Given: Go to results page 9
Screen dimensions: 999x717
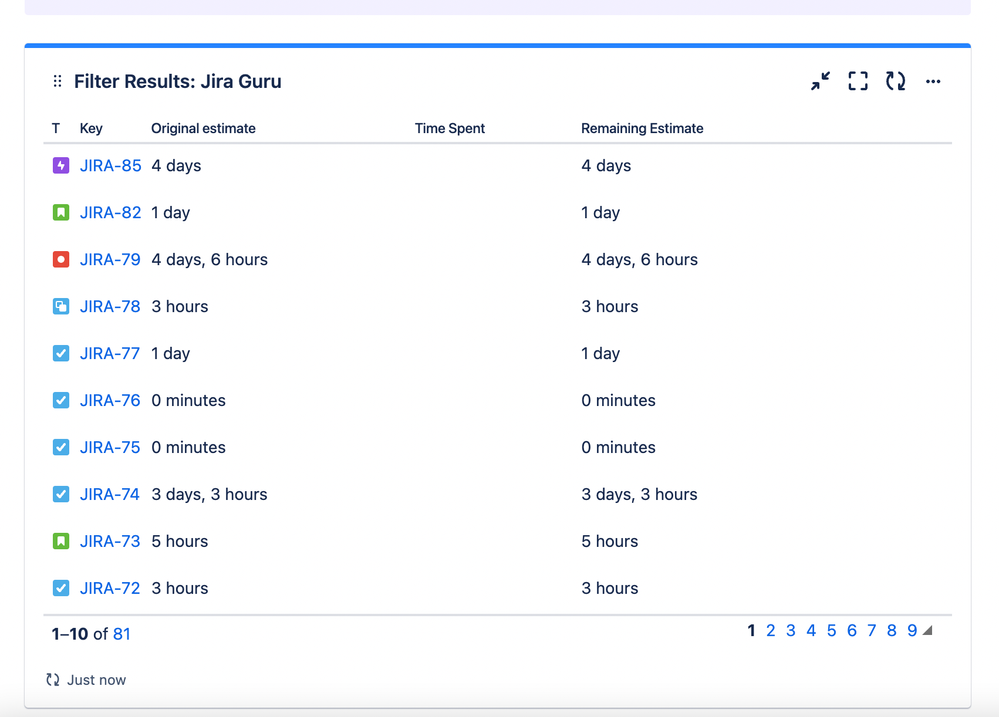Looking at the screenshot, I should coord(912,630).
